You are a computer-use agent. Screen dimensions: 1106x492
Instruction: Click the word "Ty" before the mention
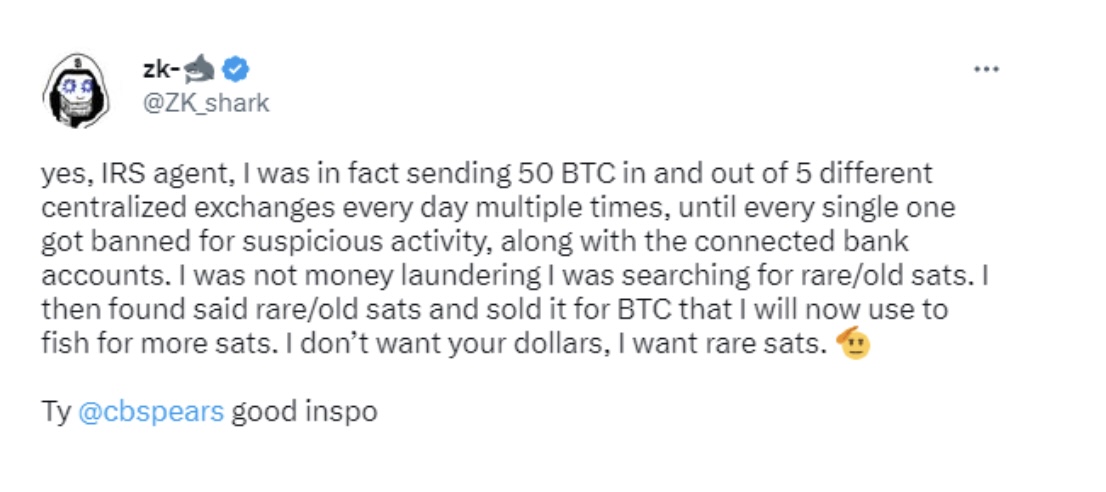[x=56, y=411]
